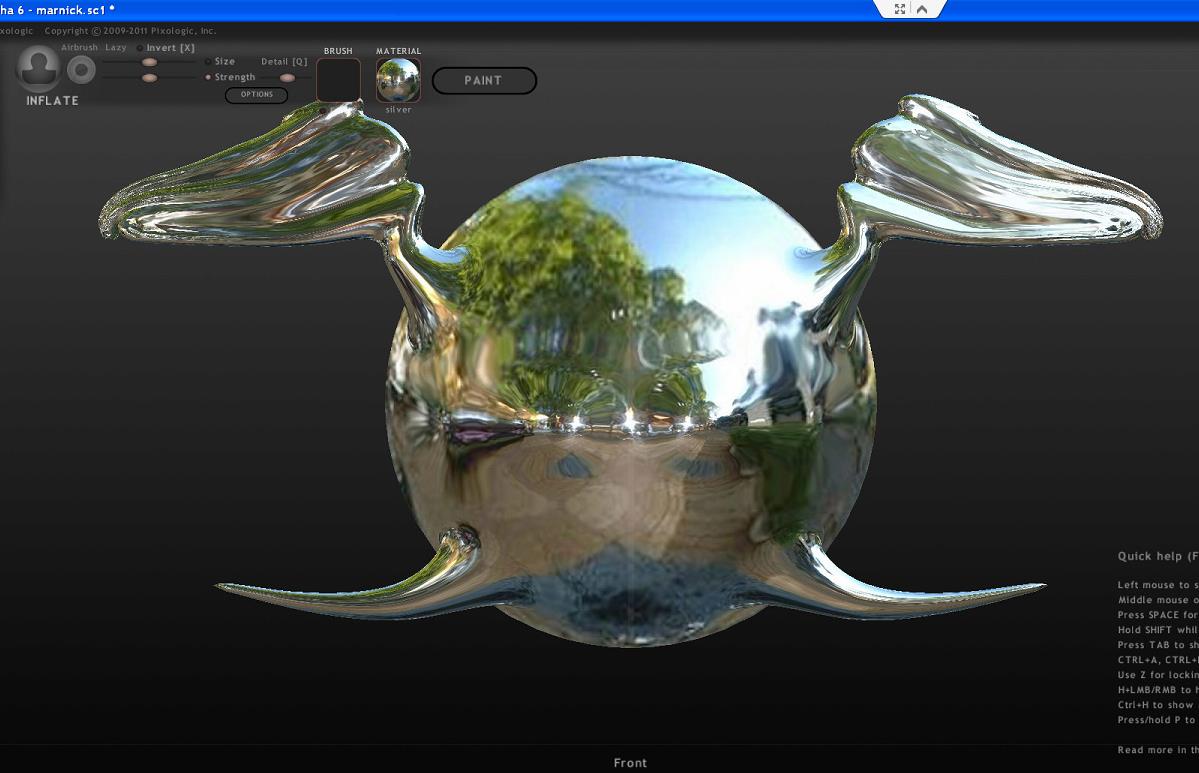
Task: Enable Invert [X] radio dot
Action: coord(140,48)
